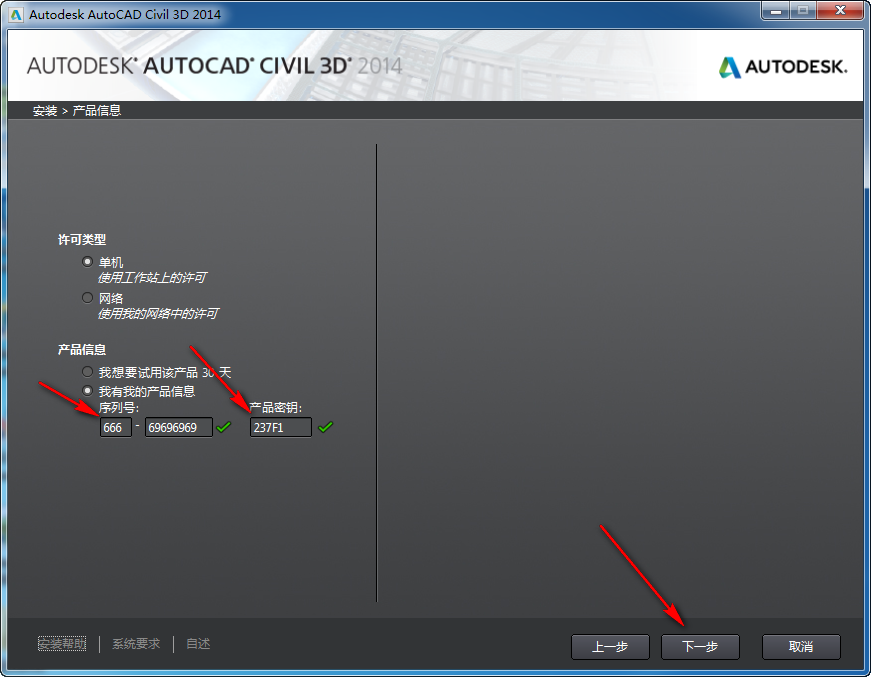Click the 产品信息 section heading

tap(82, 350)
